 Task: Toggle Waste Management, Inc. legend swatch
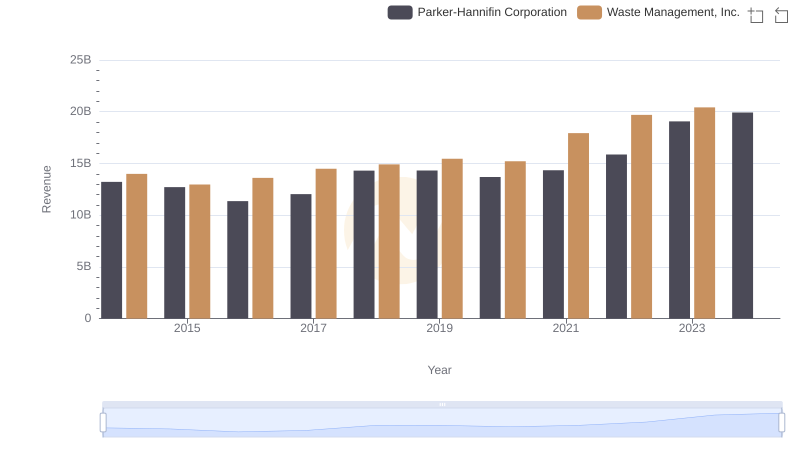[x=589, y=12]
